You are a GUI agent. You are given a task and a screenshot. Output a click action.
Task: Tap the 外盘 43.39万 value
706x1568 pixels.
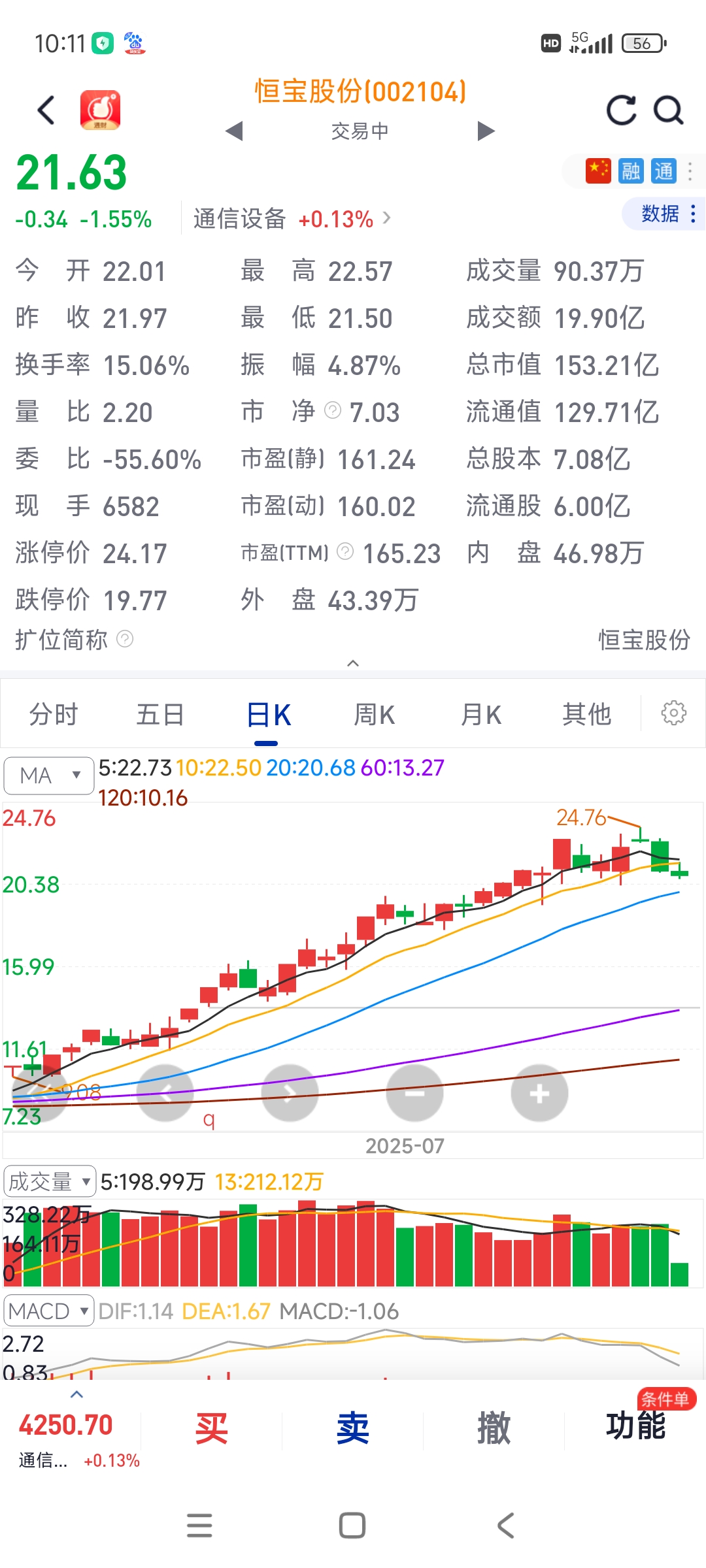(373, 600)
